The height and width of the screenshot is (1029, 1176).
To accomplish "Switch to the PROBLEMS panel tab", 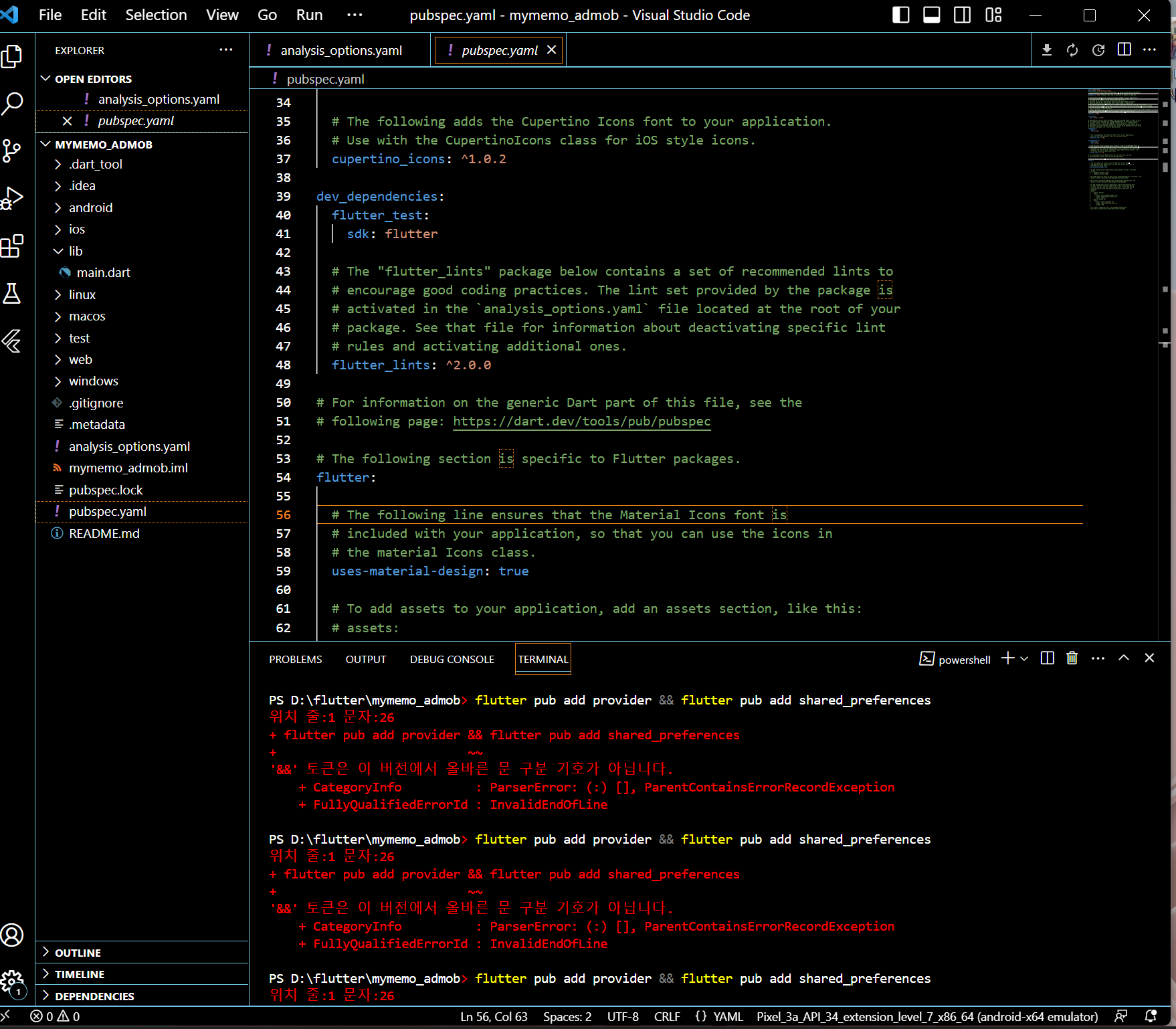I will point(295,660).
